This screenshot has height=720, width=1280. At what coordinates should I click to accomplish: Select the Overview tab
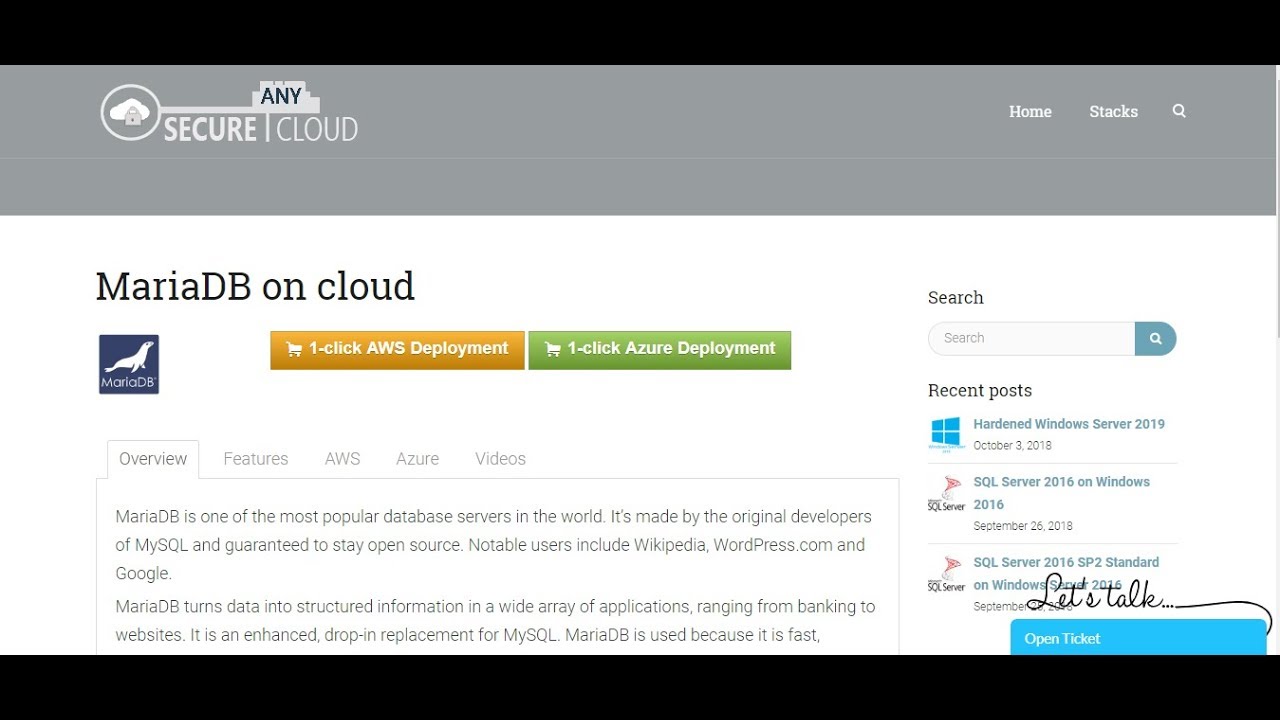click(x=153, y=459)
